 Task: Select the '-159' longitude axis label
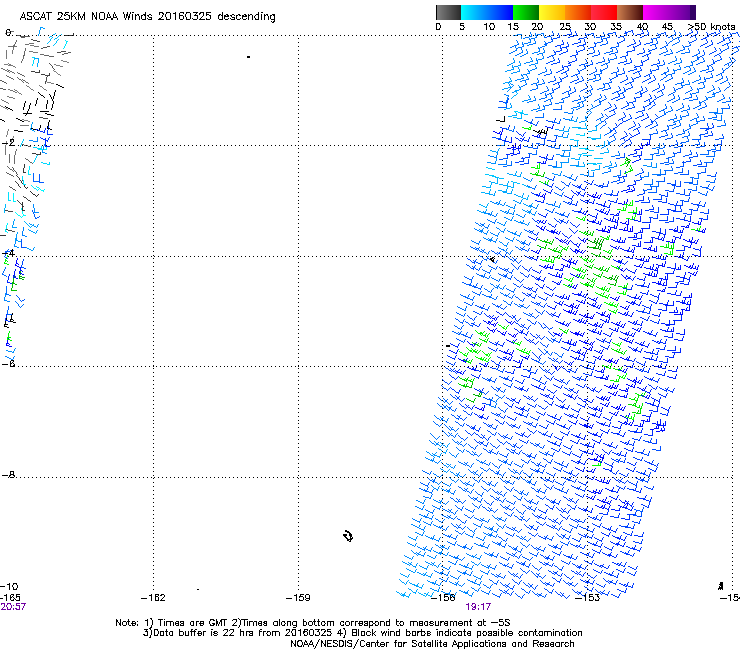[x=298, y=598]
